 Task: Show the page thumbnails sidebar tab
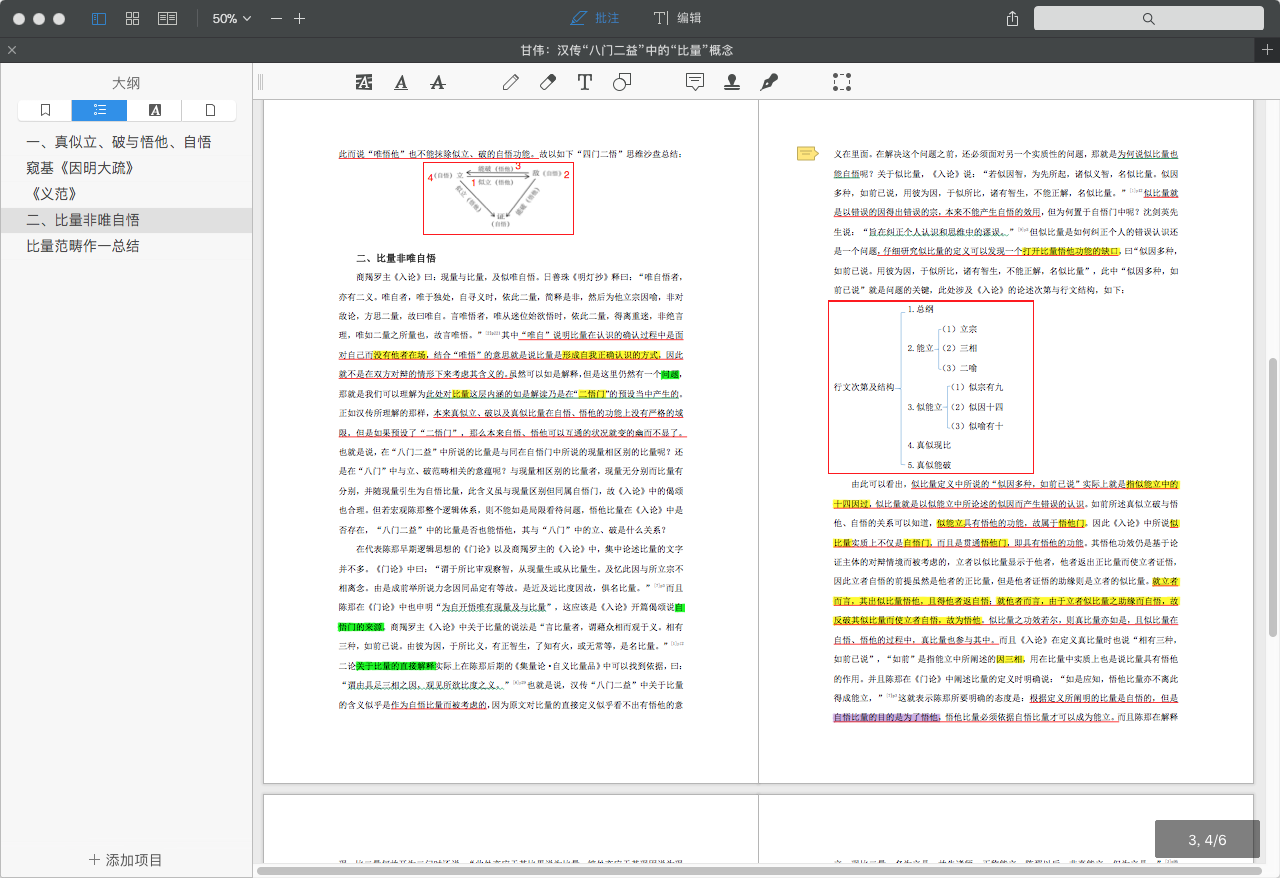[209, 110]
